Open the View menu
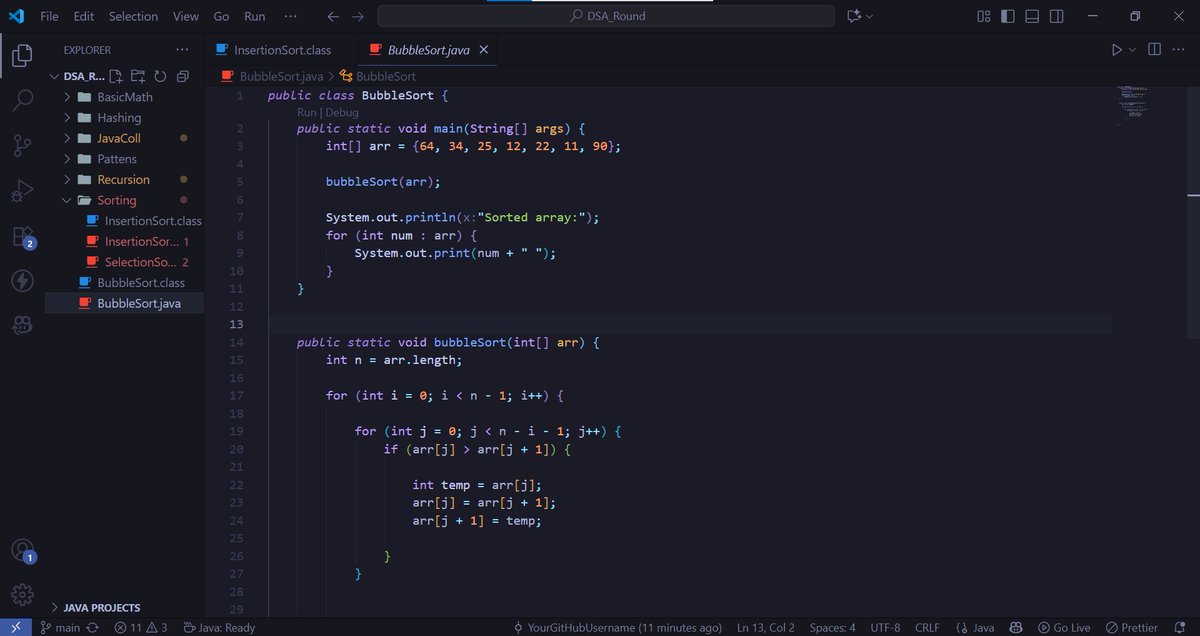The image size is (1200, 636). pyautogui.click(x=185, y=16)
